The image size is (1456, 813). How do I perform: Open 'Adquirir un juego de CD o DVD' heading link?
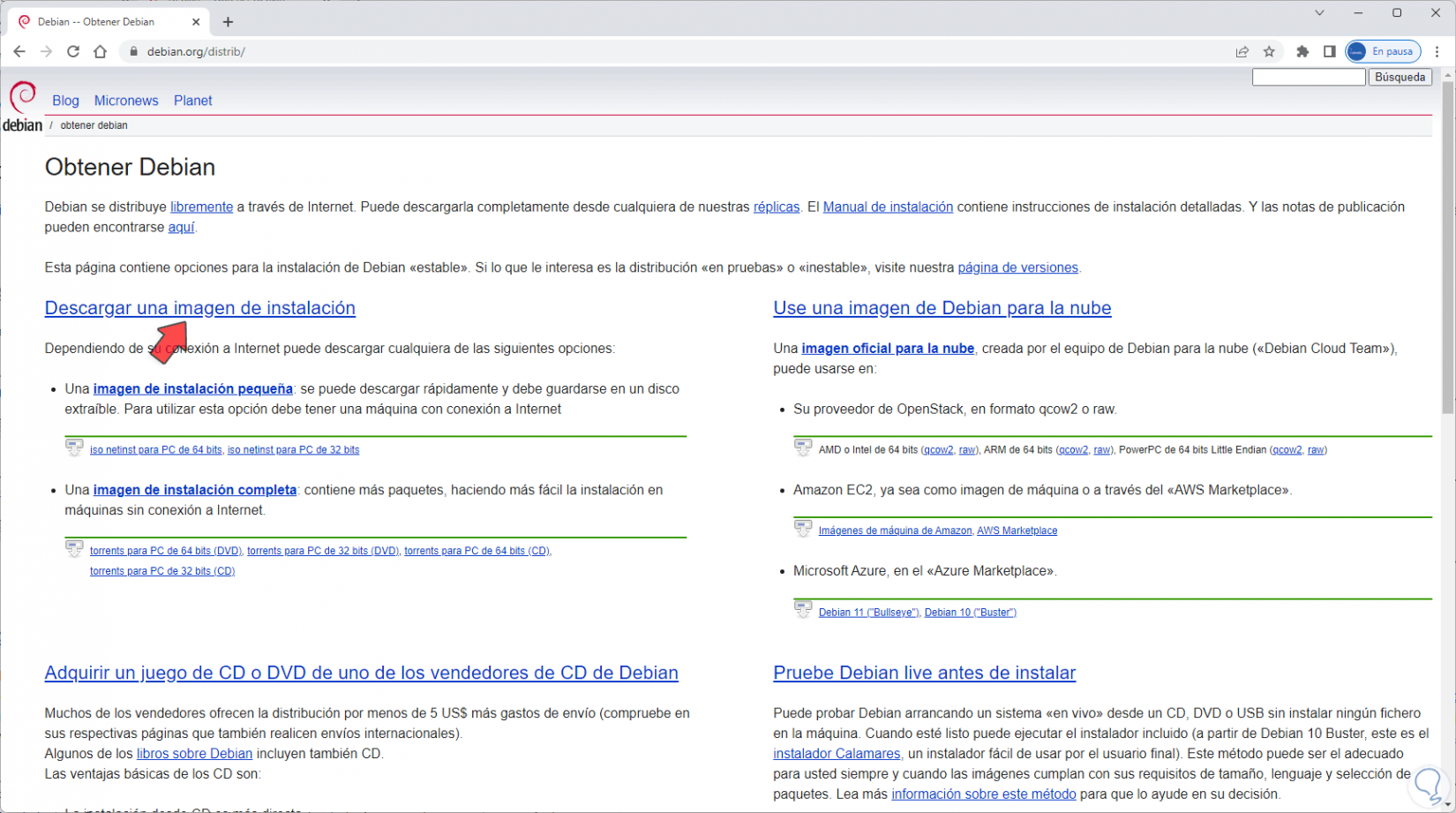click(362, 673)
